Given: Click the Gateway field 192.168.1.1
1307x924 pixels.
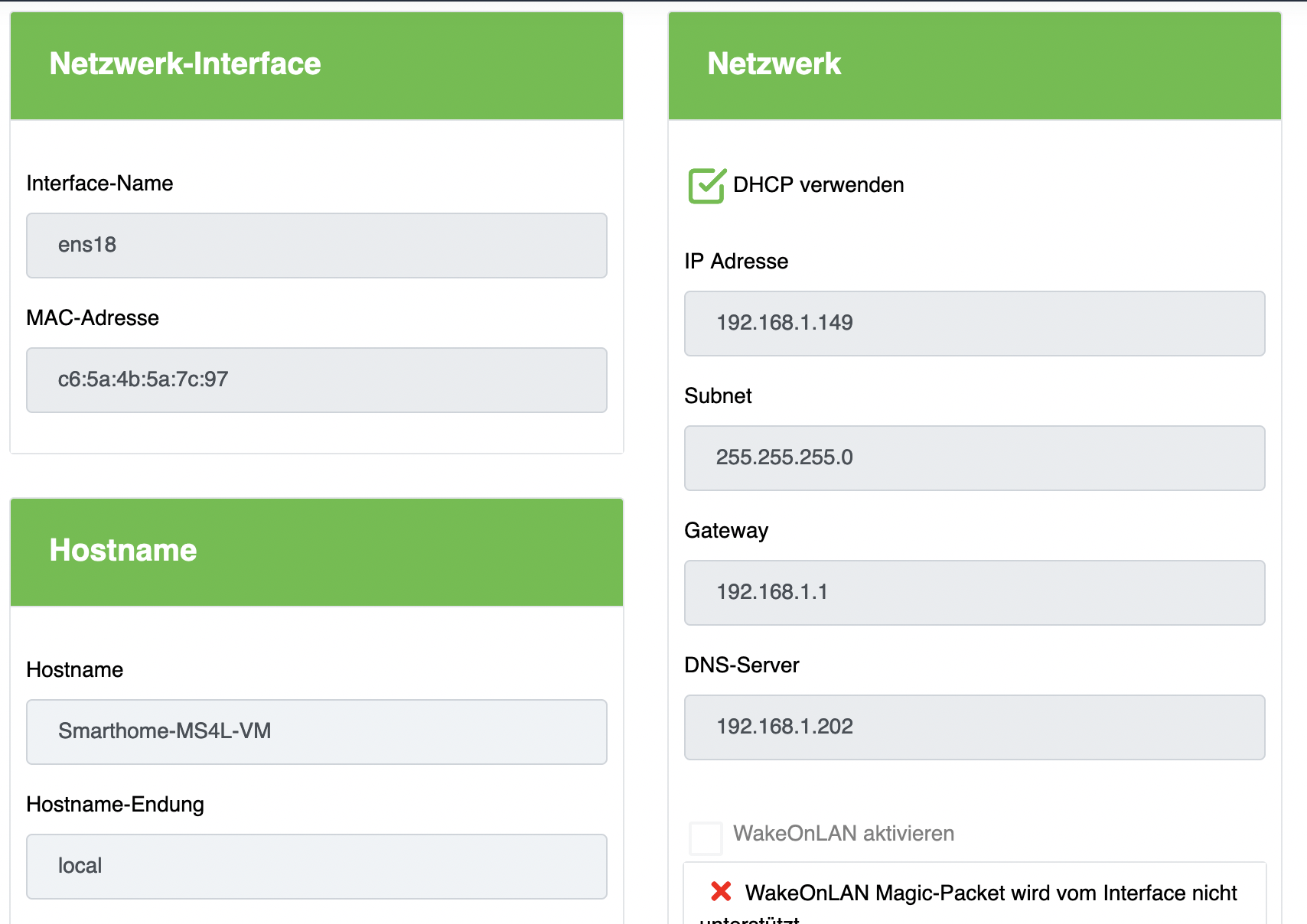Looking at the screenshot, I should pos(974,593).
